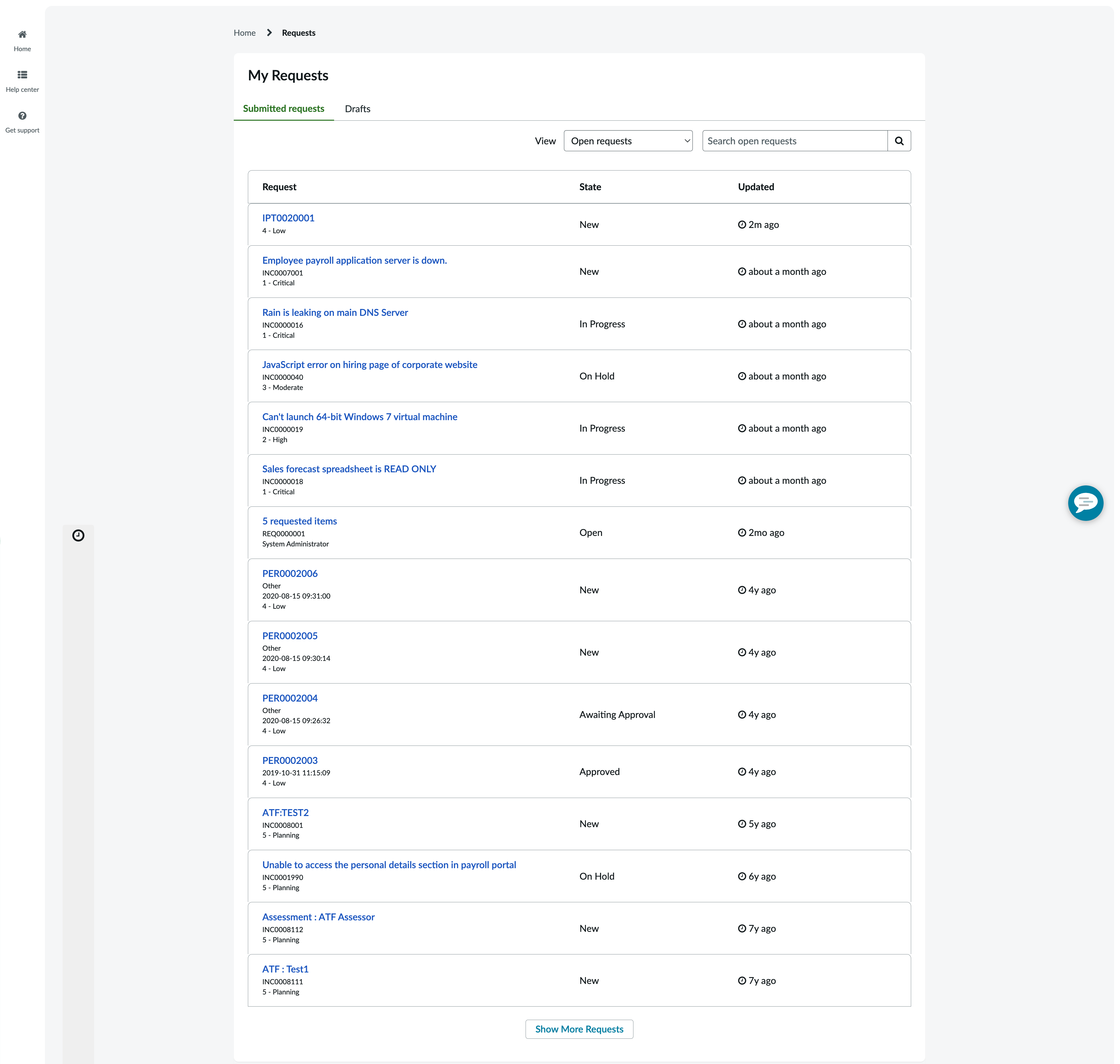Open 'Employee payroll application server is down.'
1120x1064 pixels.
(354, 260)
